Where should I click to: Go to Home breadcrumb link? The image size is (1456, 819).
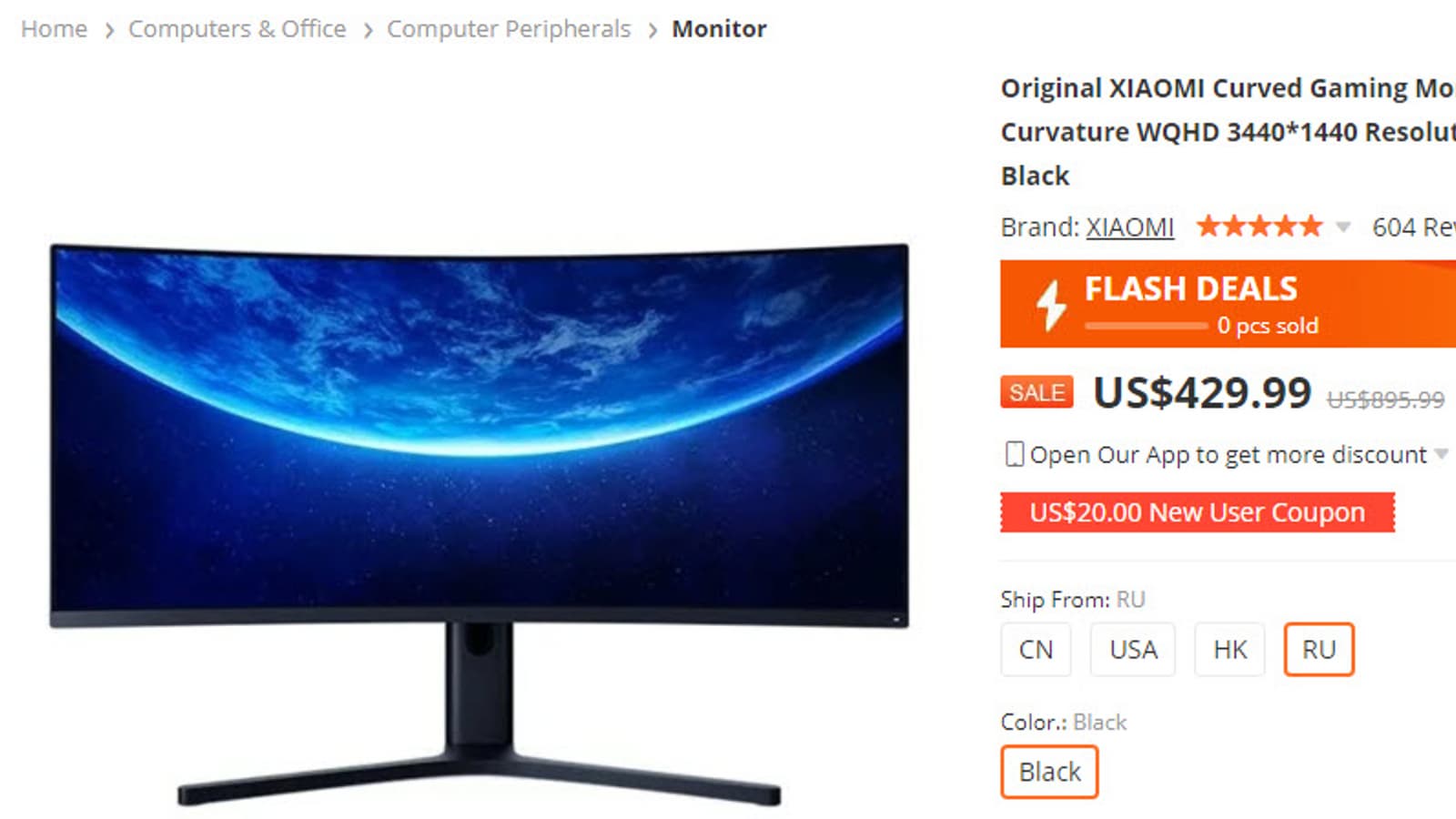tap(54, 29)
